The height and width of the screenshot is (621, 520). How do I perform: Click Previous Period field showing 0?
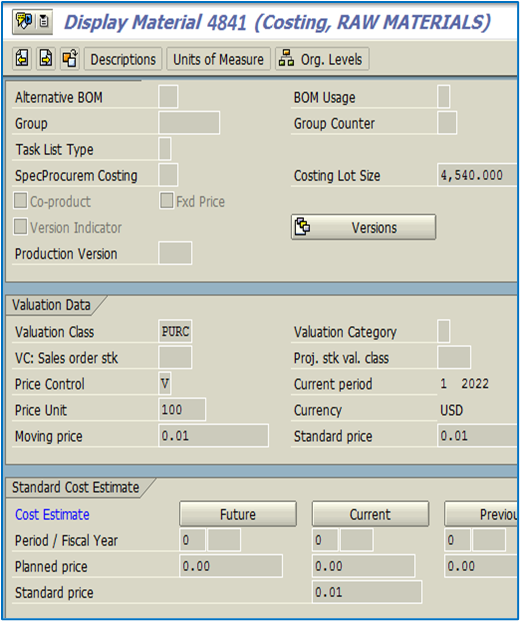457,540
